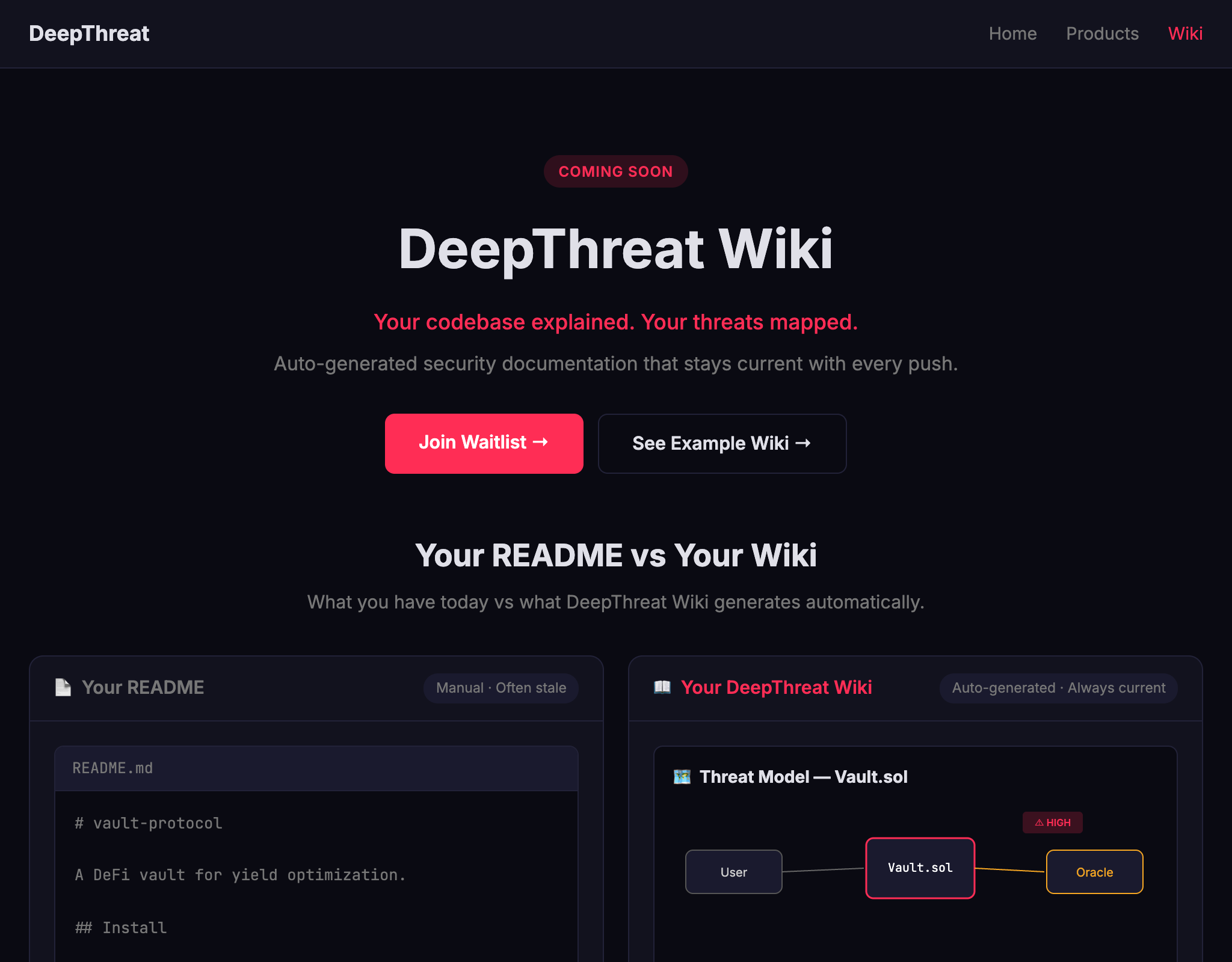This screenshot has height=962, width=1232.
Task: Click the HIGH warning badge
Action: tap(1052, 823)
